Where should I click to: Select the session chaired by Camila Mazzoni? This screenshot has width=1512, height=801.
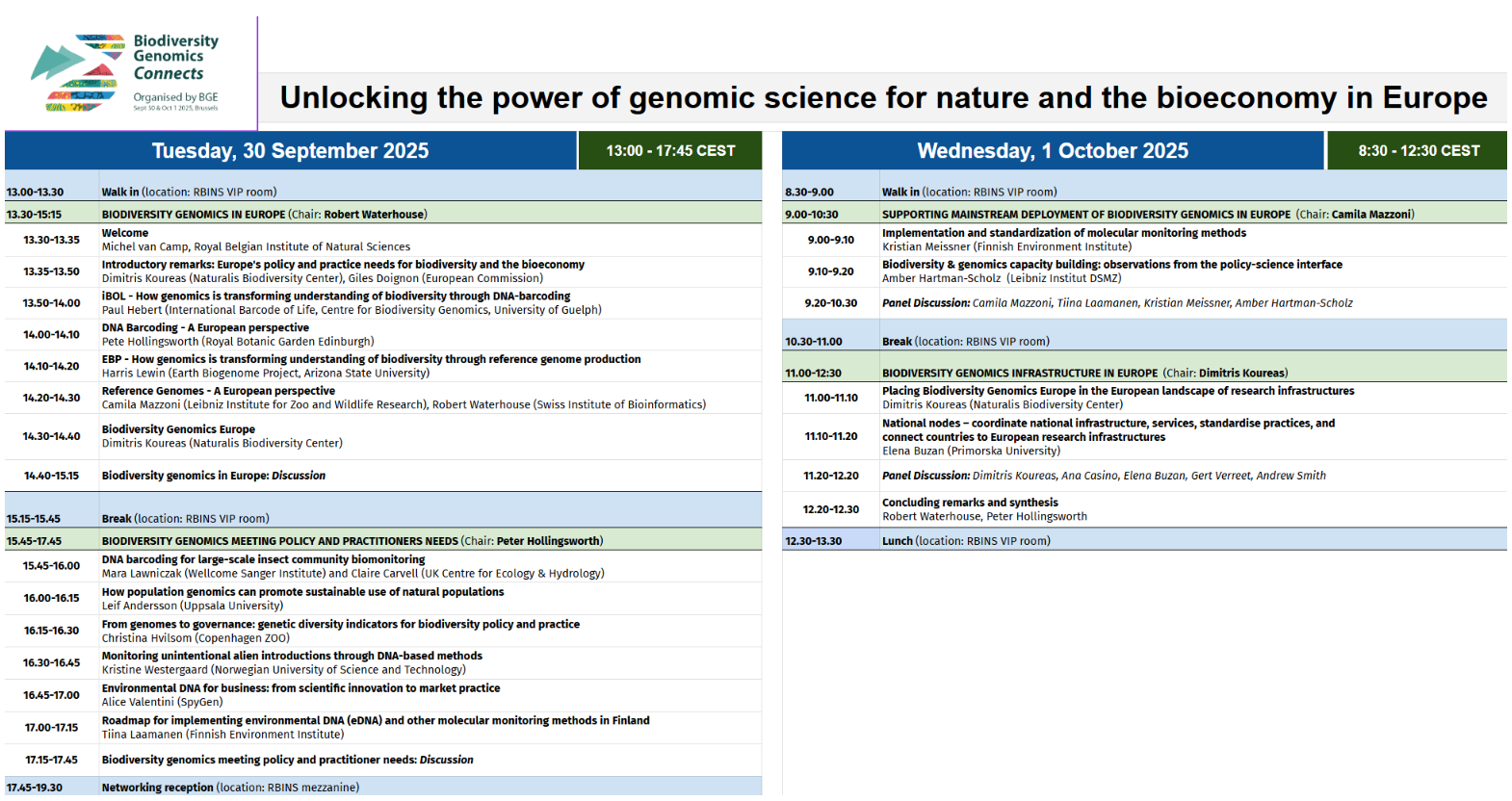coord(1147,215)
